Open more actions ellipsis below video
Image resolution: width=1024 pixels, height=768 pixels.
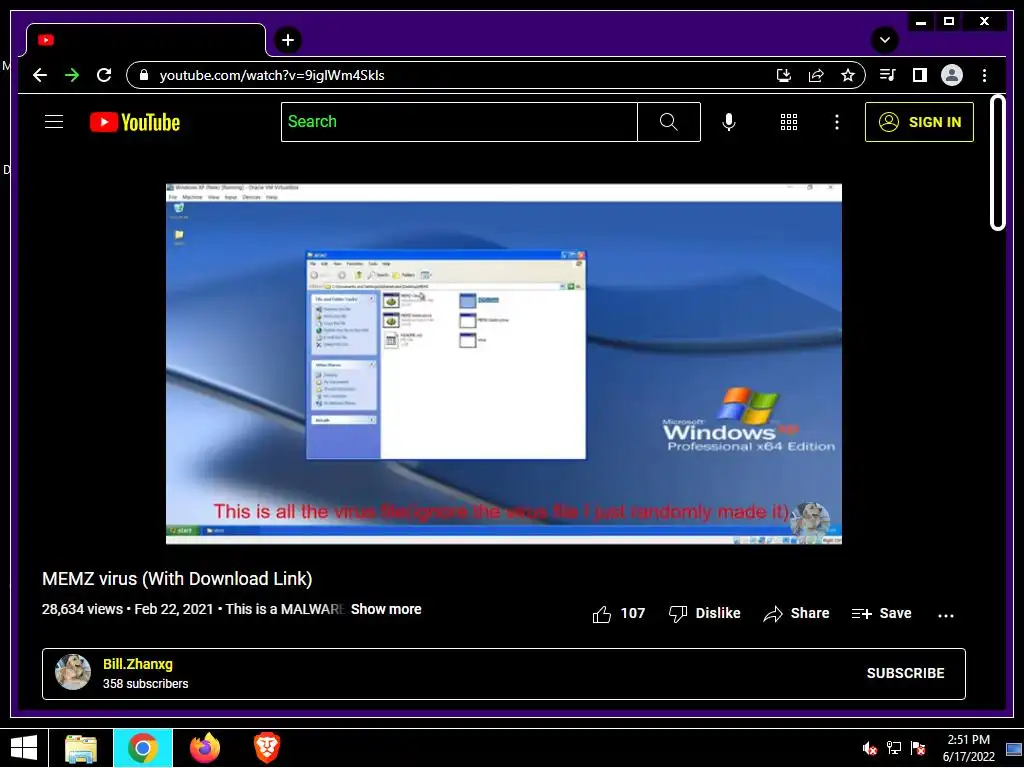coord(945,615)
